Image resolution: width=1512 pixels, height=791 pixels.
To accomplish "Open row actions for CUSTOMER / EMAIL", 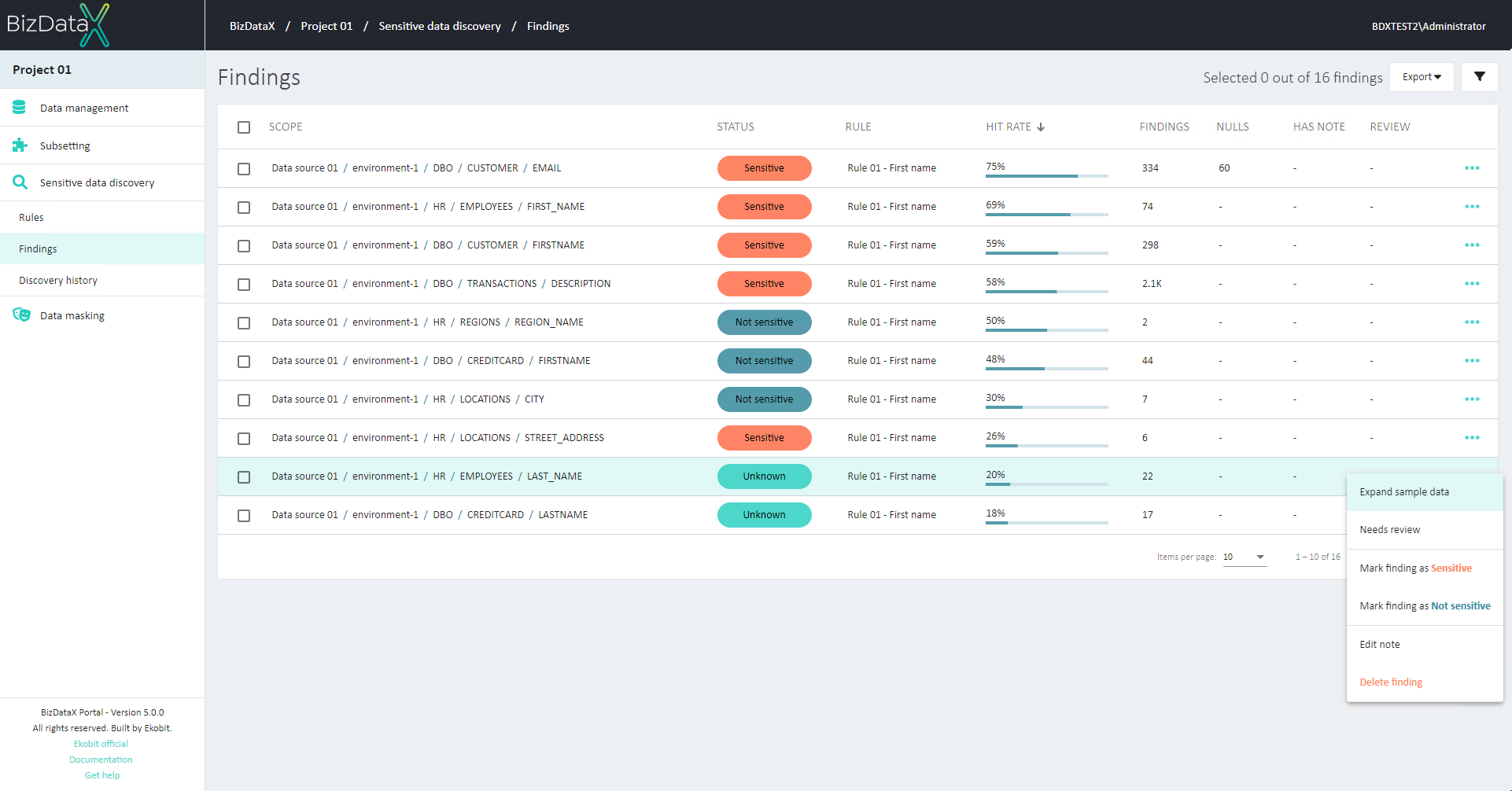I will point(1472,168).
